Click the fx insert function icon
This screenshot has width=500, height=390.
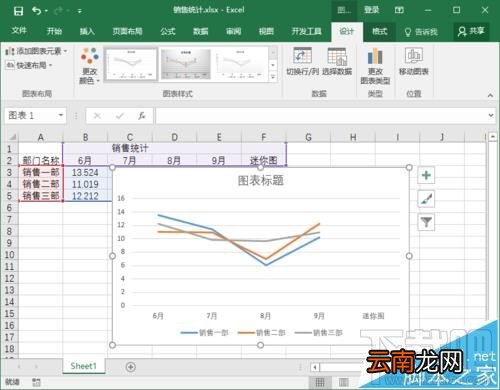(x=142, y=116)
